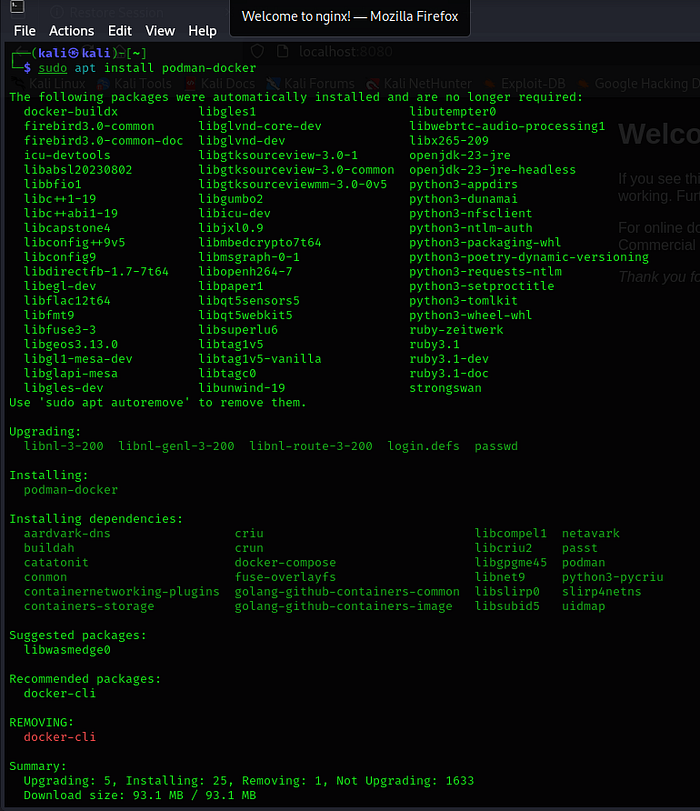The image size is (700, 811).
Task: Click the 'slirp4netns' dependency
Action: pos(602,592)
